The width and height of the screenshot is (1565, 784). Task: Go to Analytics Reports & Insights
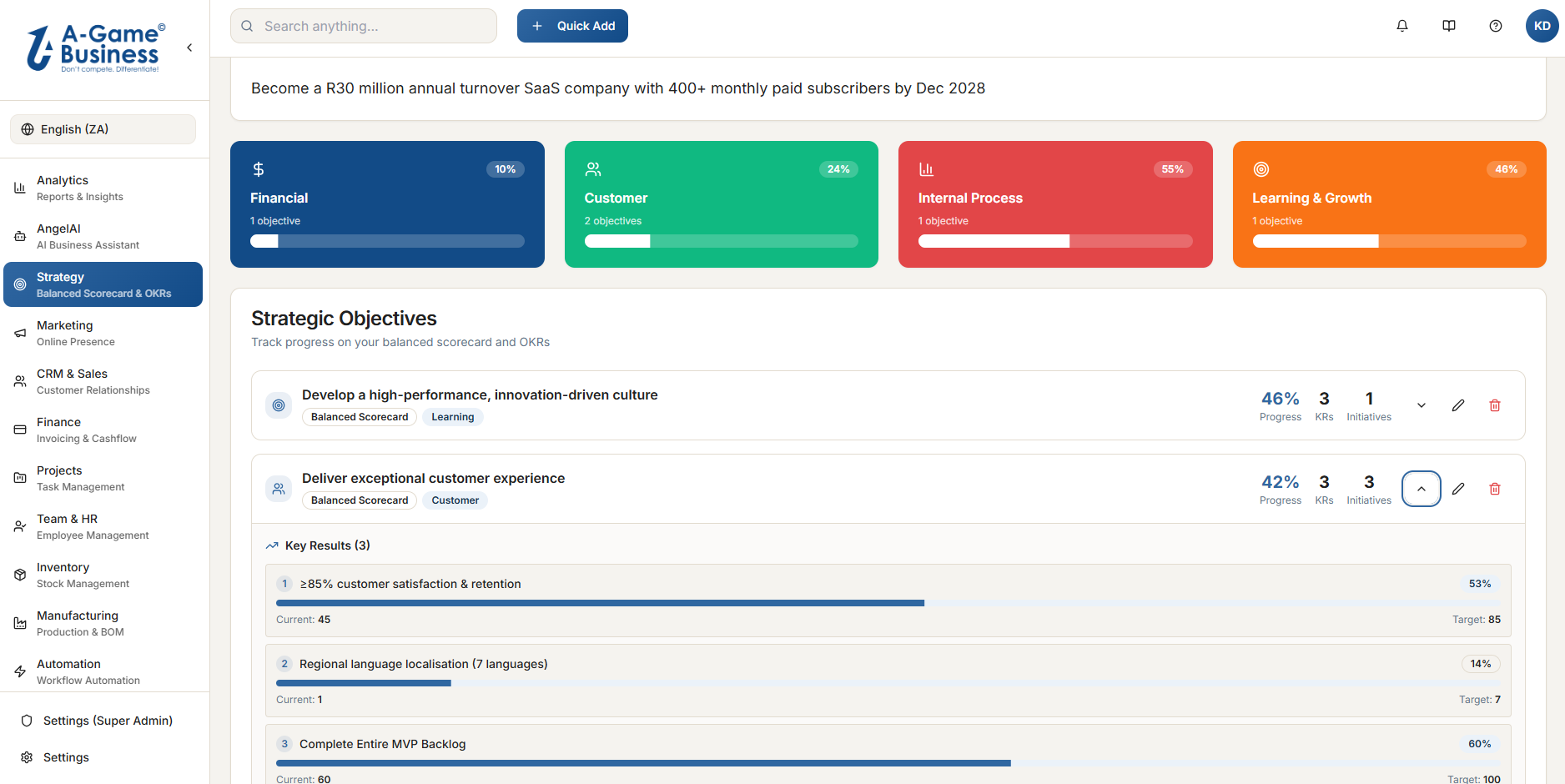tap(103, 188)
